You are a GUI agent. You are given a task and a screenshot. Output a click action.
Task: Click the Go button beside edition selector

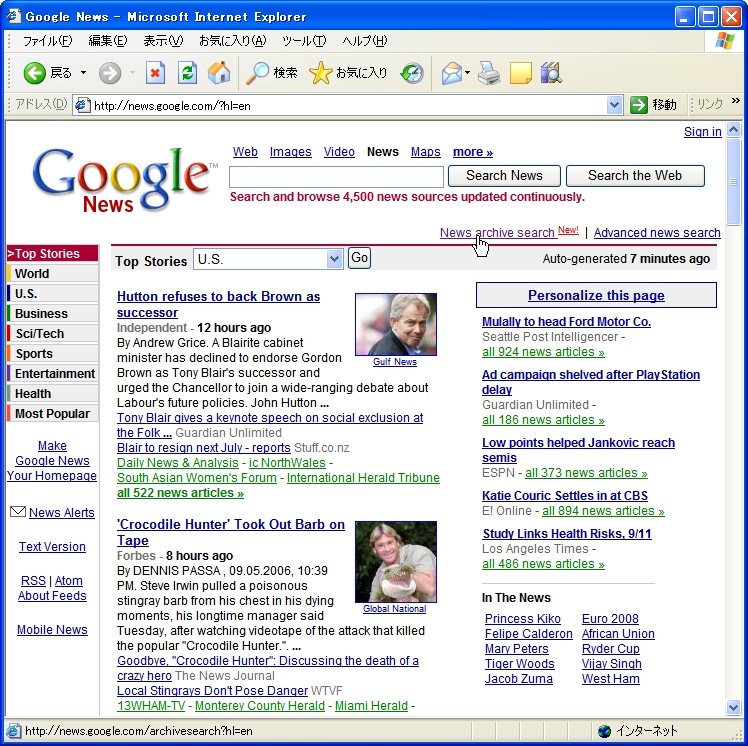pos(359,258)
